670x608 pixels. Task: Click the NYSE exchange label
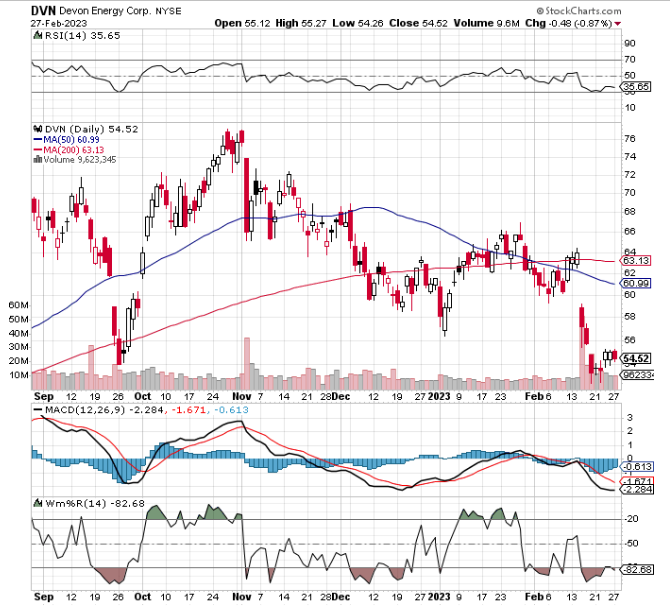(168, 11)
